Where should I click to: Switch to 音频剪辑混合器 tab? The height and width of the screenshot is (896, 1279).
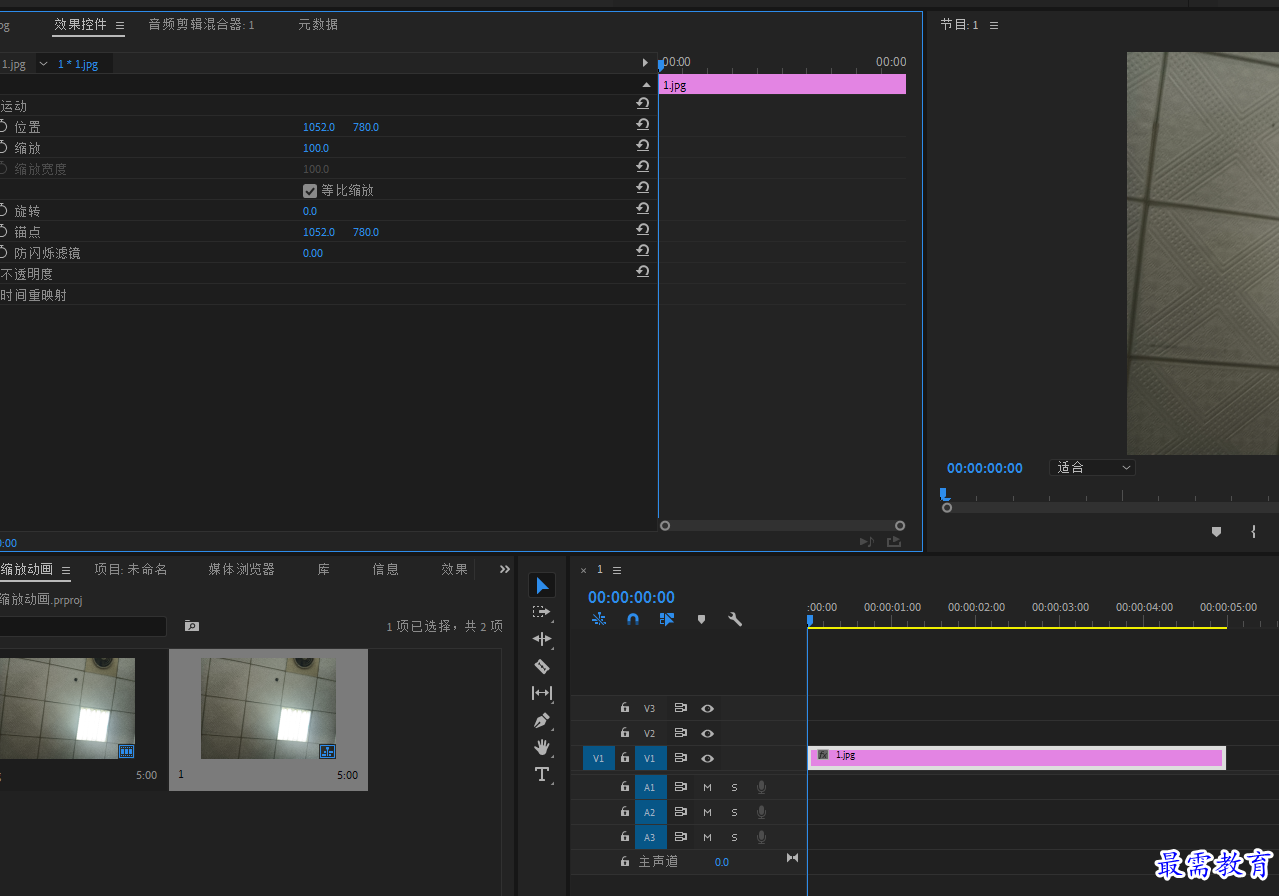pyautogui.click(x=201, y=24)
